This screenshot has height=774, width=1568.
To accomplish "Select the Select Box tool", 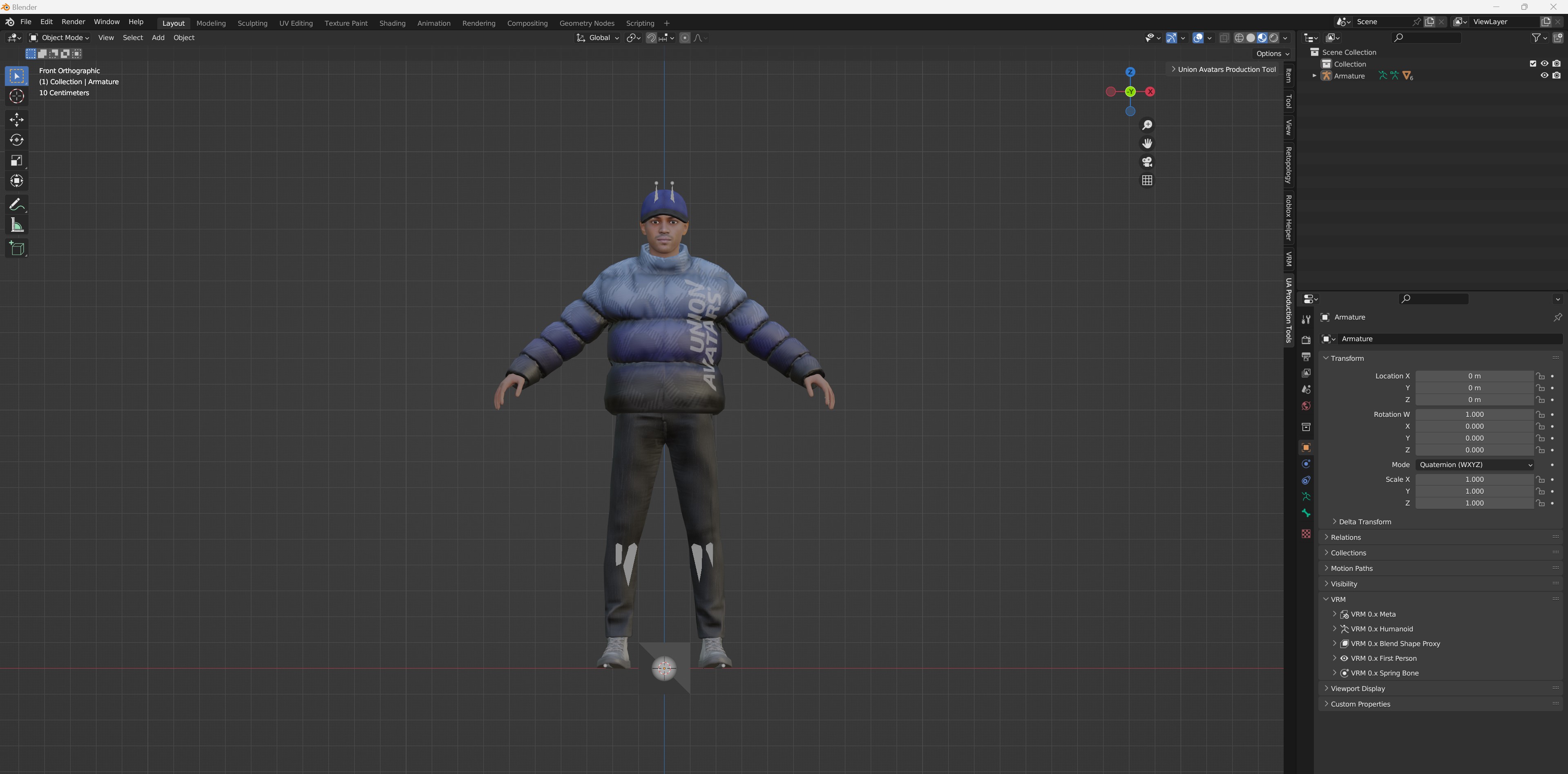I will (16, 76).
